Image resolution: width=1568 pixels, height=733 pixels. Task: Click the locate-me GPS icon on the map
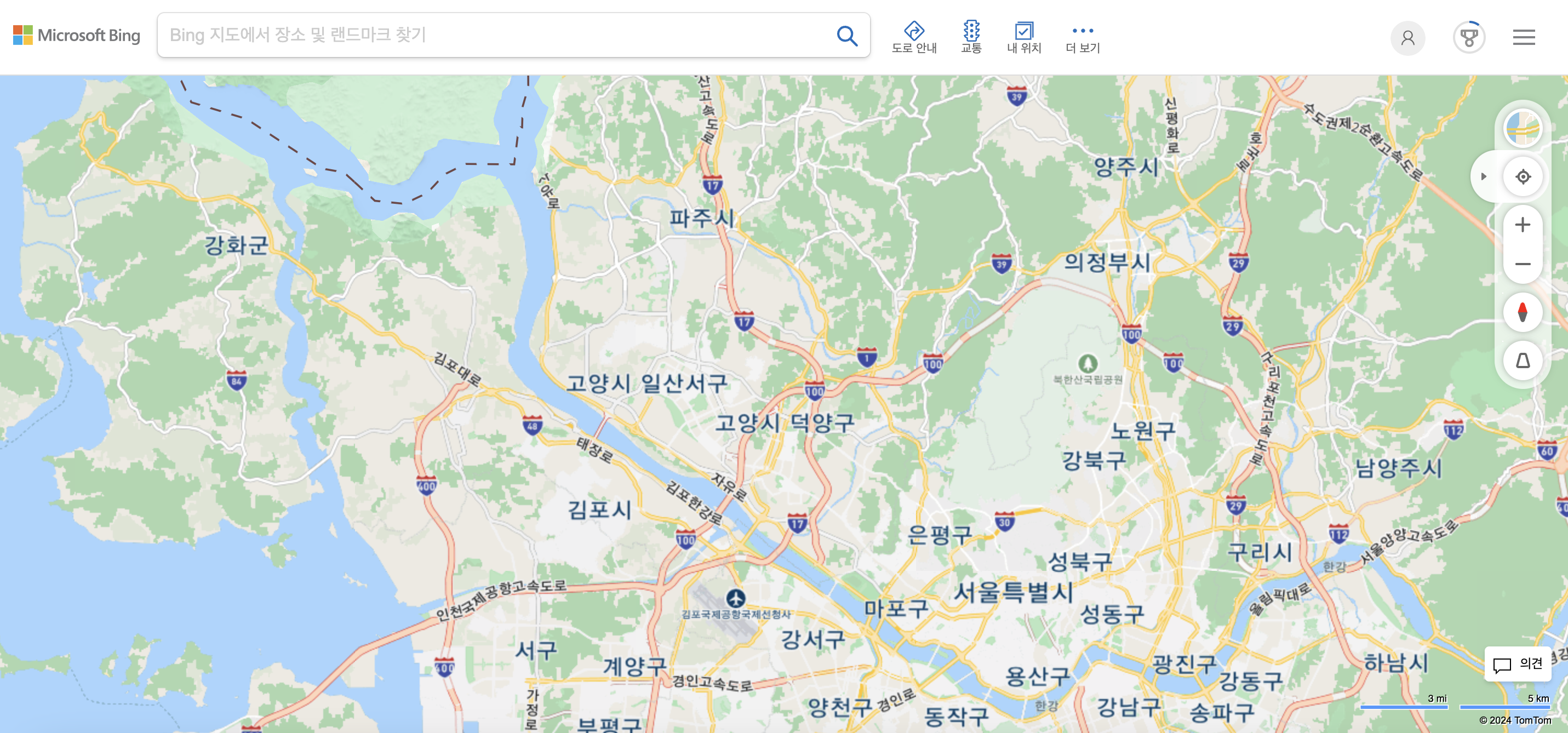click(x=1523, y=176)
